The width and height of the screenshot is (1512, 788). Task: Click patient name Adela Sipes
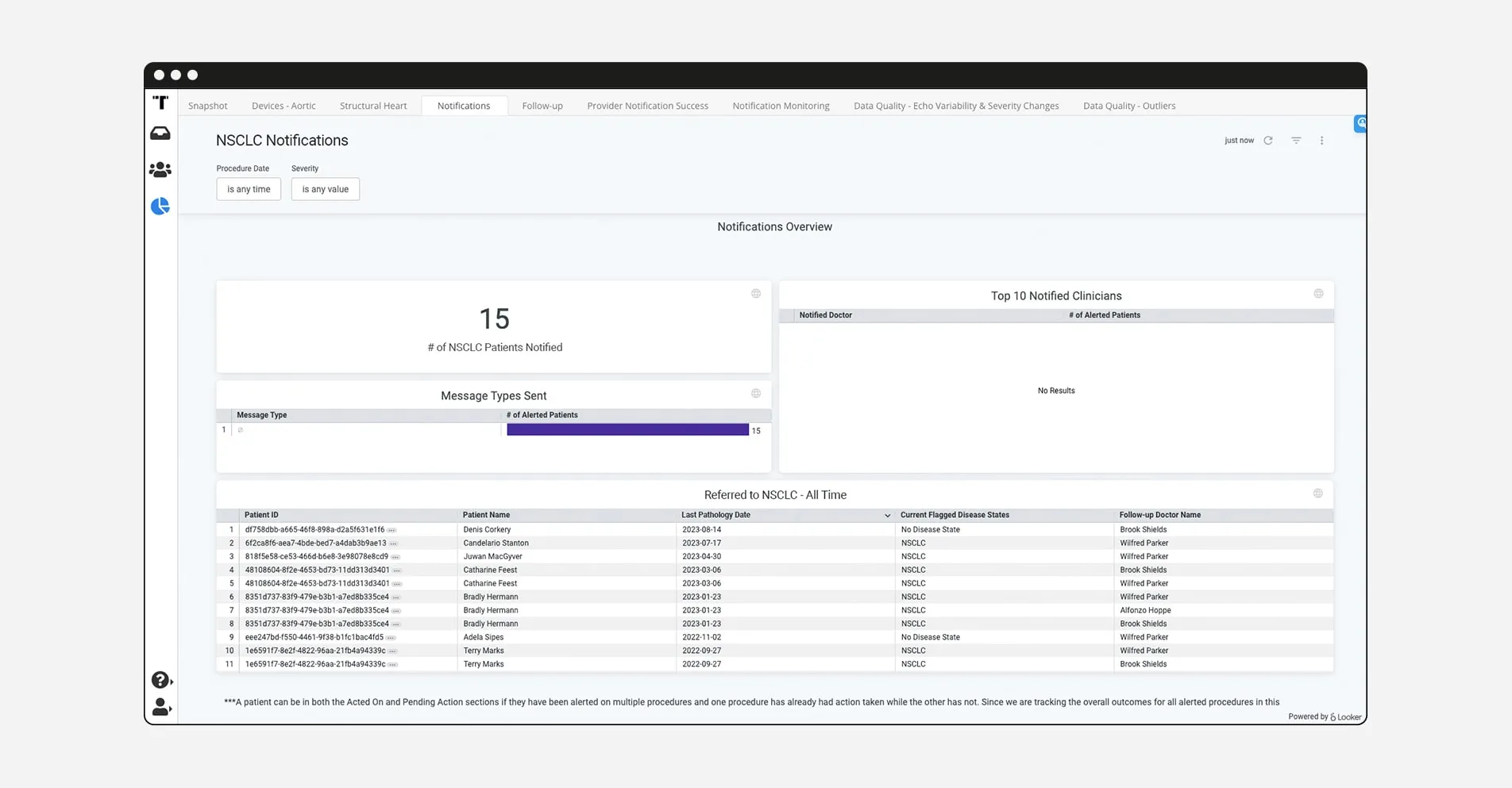tap(483, 637)
